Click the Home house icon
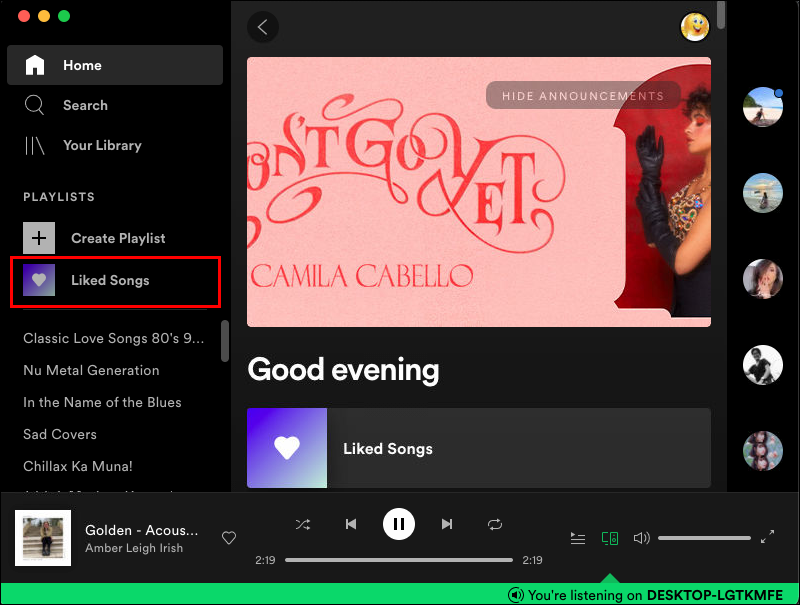The height and width of the screenshot is (605, 800). (35, 65)
